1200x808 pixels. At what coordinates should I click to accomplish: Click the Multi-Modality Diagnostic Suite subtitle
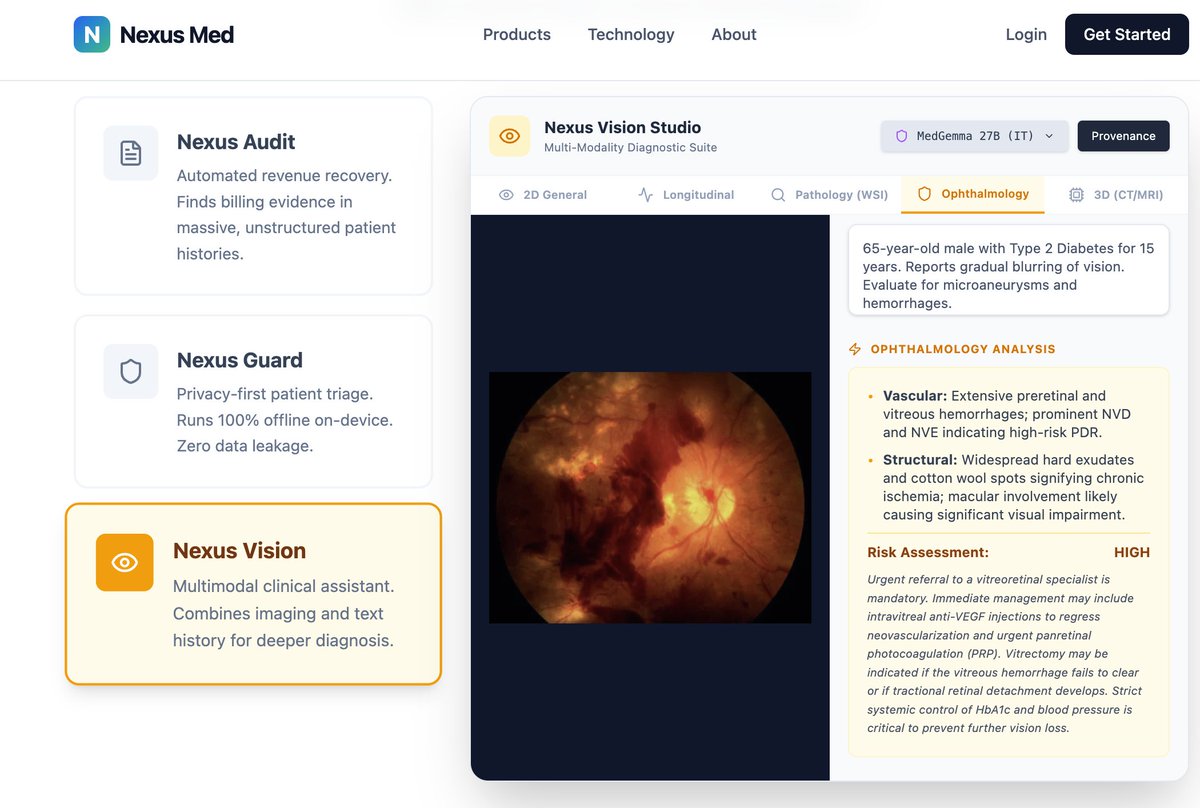(631, 148)
